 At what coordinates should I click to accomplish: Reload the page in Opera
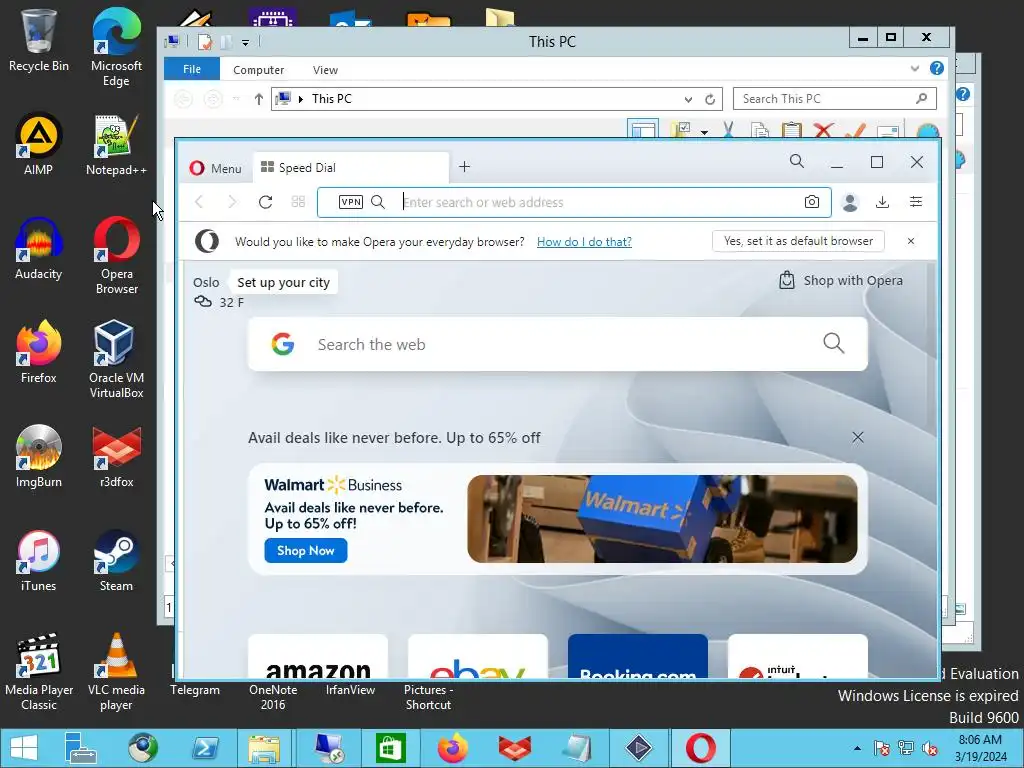265,202
